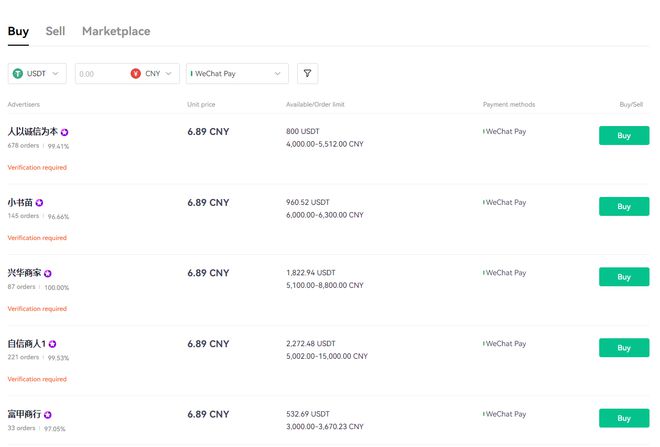Image resolution: width=660 pixels, height=447 pixels.
Task: Click the USDT coin icon
Action: tap(18, 73)
